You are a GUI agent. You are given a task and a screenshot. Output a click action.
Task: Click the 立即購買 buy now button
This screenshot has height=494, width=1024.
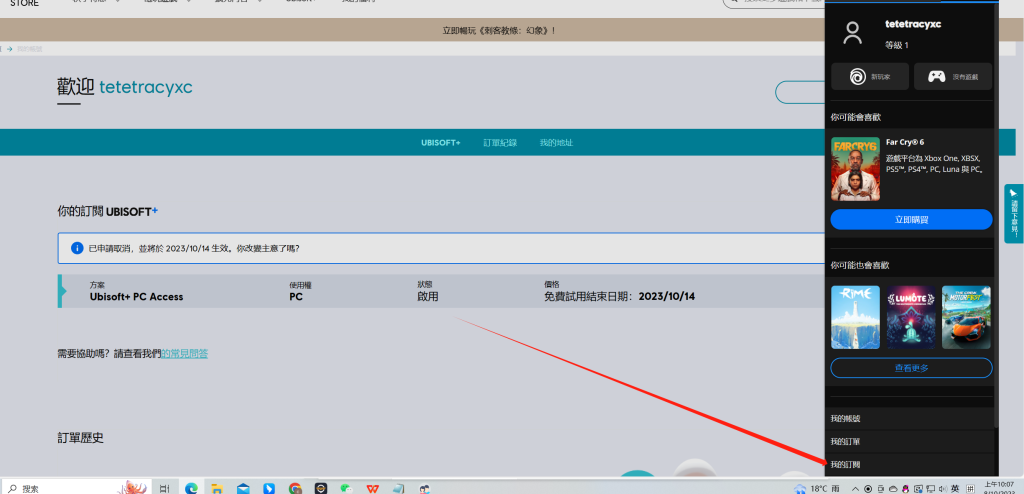[911, 220]
